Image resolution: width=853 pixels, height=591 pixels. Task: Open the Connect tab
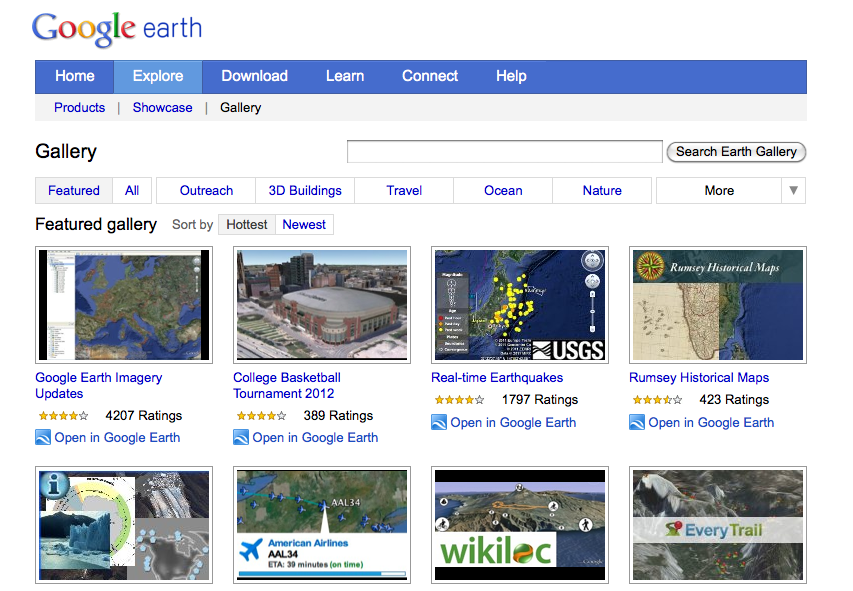coord(430,76)
